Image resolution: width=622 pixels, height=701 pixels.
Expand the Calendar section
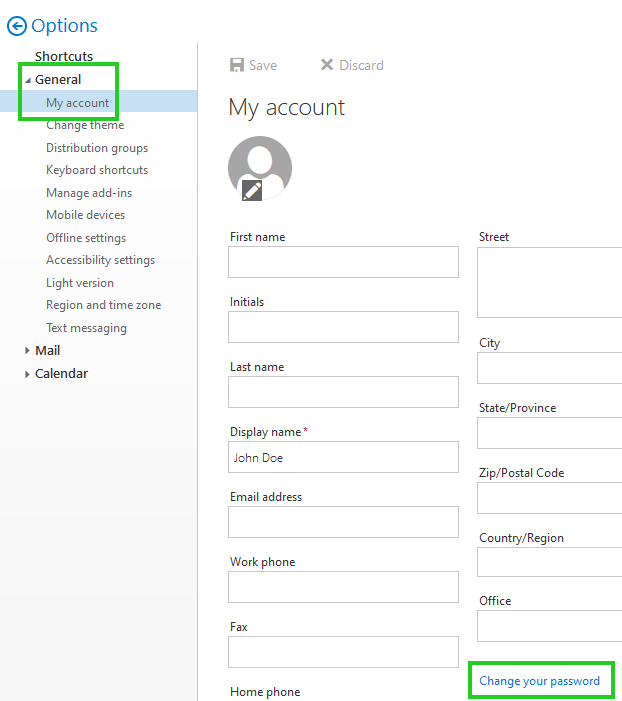(x=28, y=374)
